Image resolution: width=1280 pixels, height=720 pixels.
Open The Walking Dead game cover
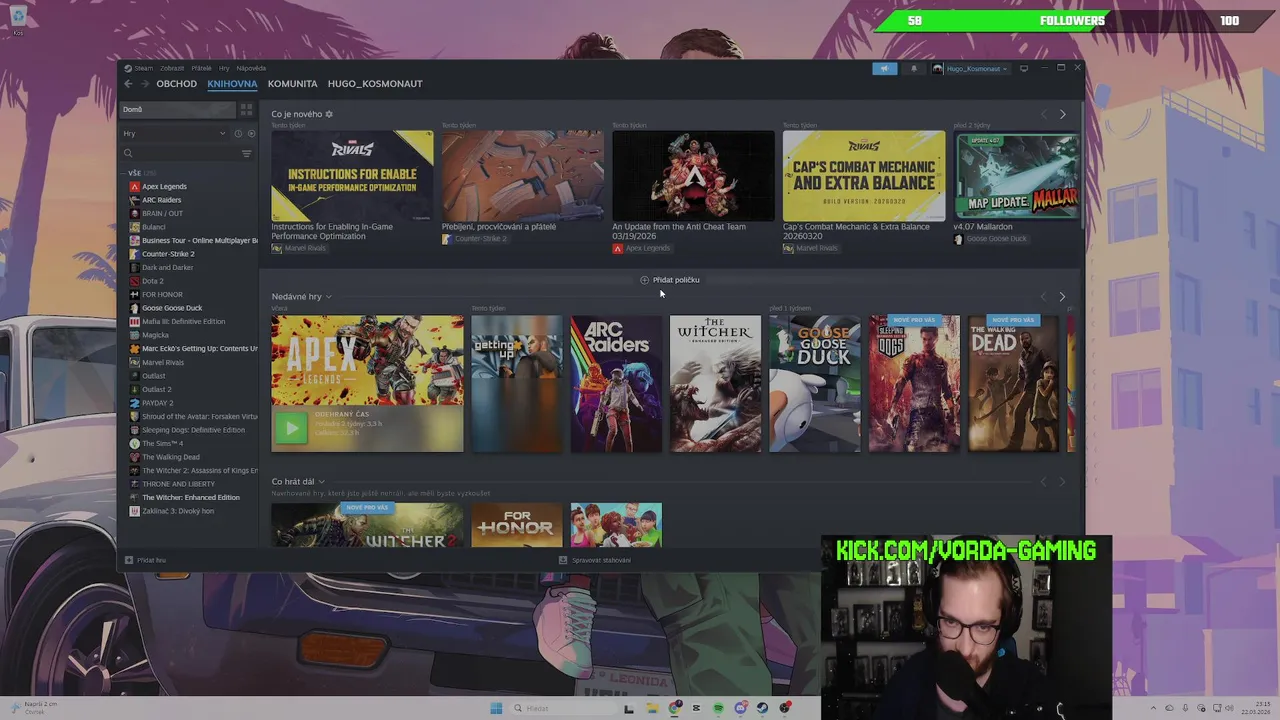pyautogui.click(x=1013, y=384)
